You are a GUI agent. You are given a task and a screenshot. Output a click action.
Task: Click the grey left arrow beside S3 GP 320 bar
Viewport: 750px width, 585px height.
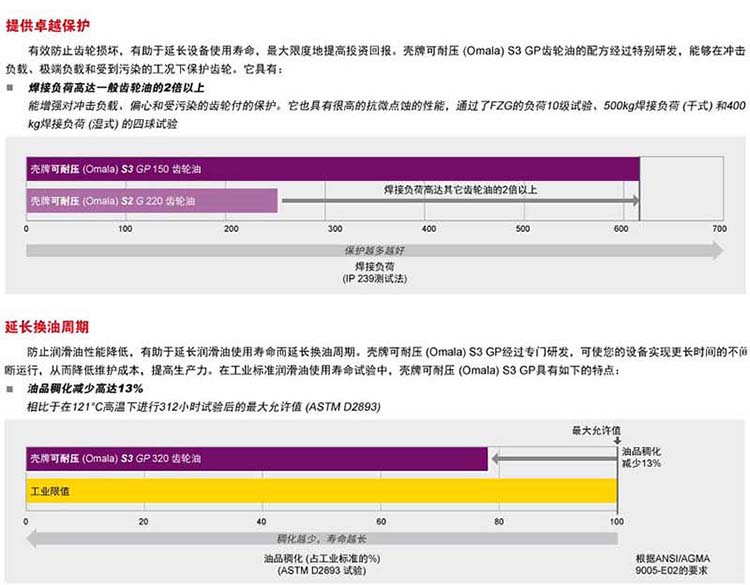[x=554, y=459]
